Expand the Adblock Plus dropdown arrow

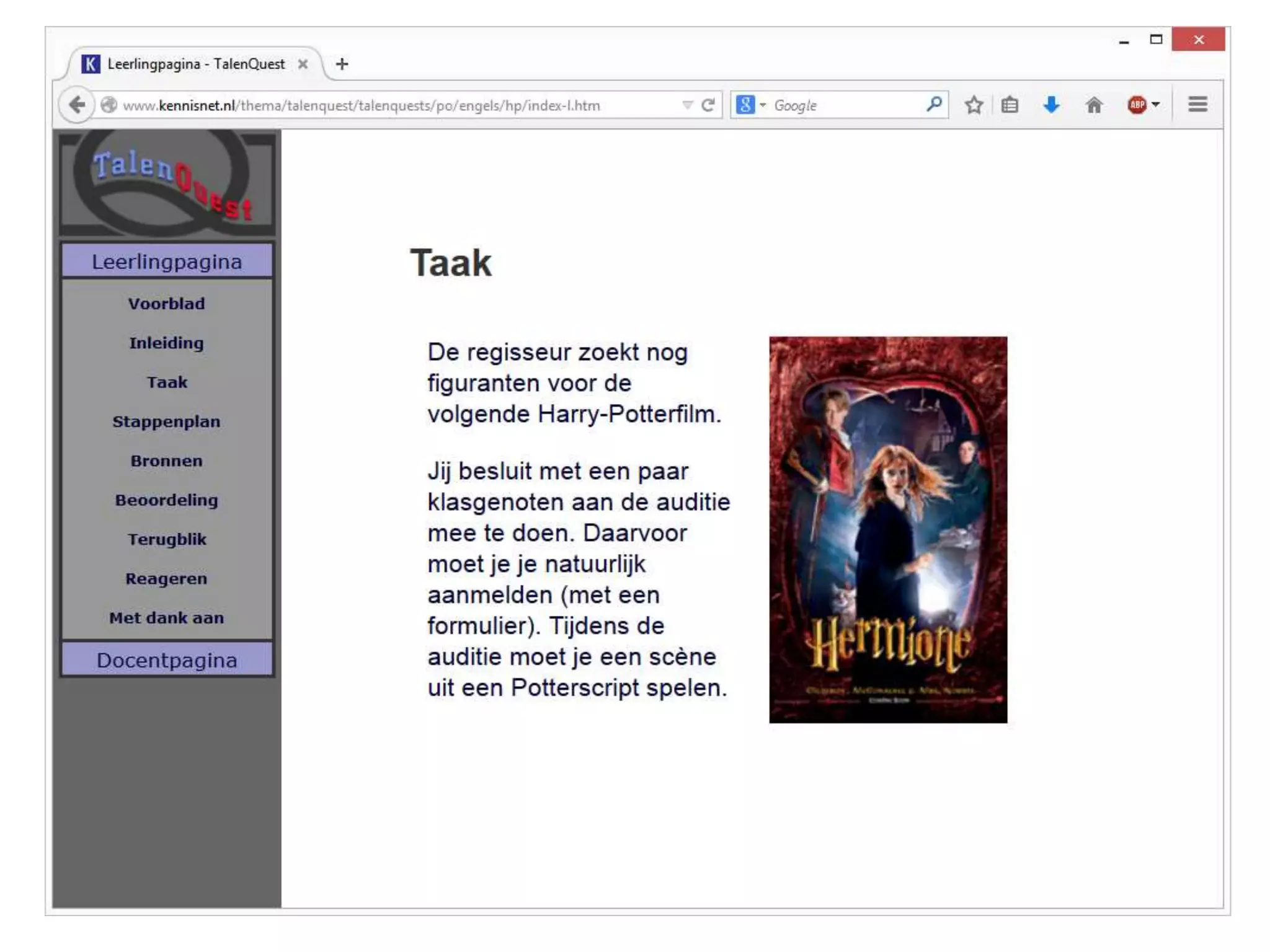[1156, 105]
